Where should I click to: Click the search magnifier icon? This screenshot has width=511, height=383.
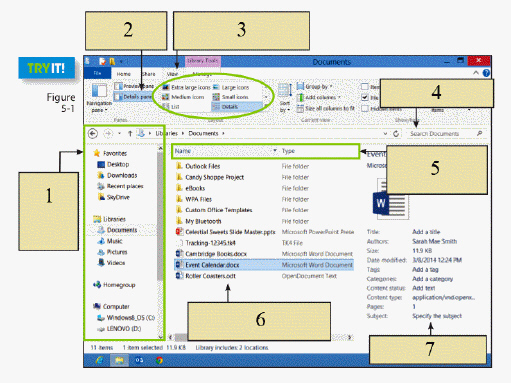pos(479,133)
